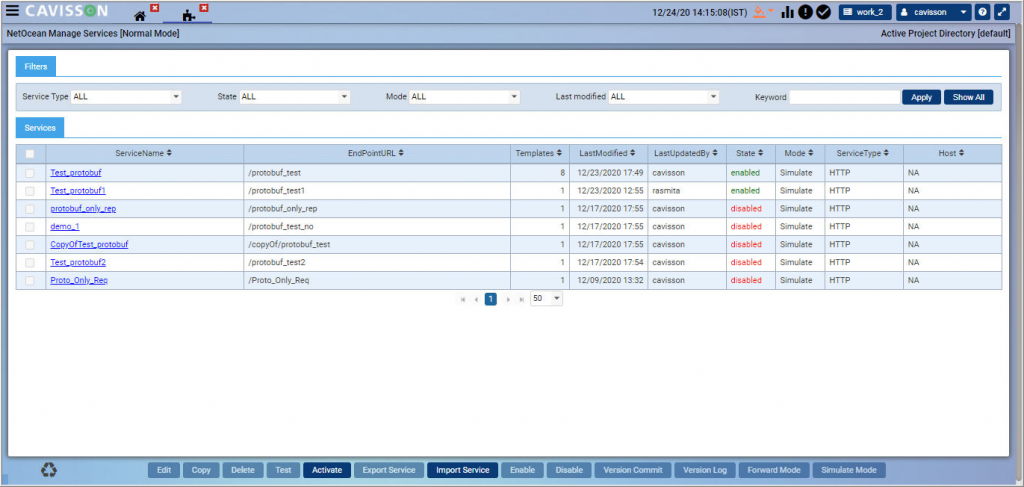
Task: Go to first page in paginator
Action: click(463, 299)
